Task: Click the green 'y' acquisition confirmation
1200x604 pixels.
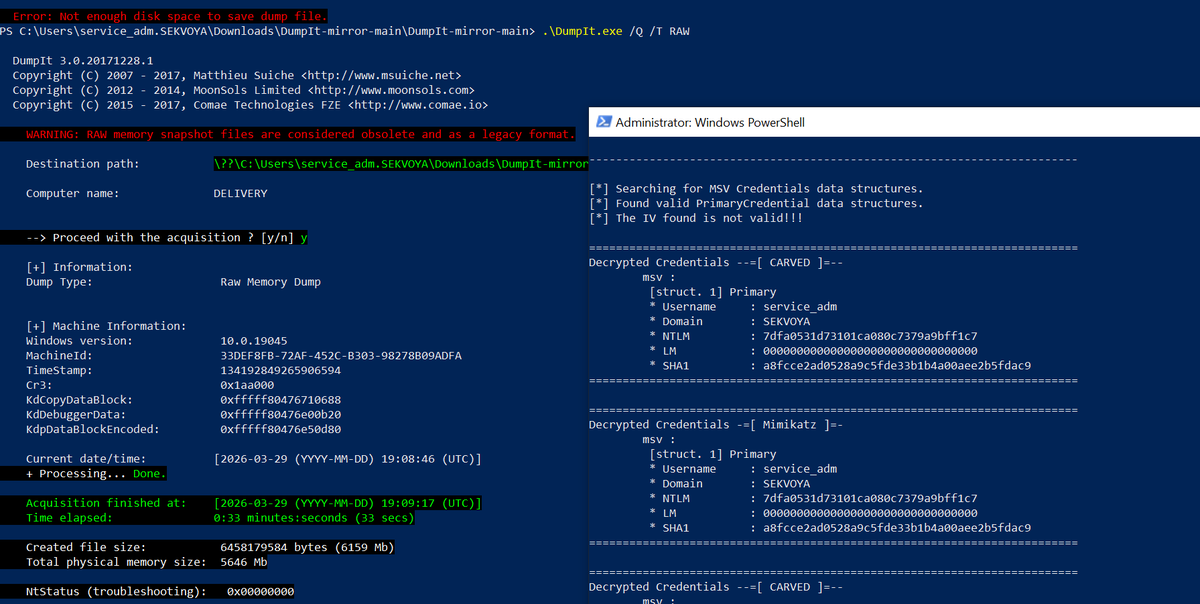Action: pyautogui.click(x=305, y=237)
